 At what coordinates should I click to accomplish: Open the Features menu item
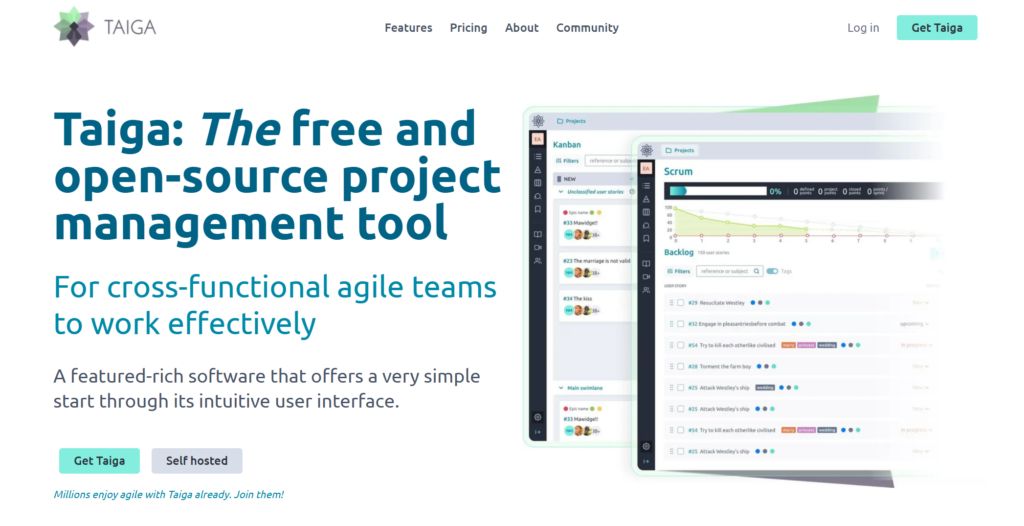click(408, 27)
